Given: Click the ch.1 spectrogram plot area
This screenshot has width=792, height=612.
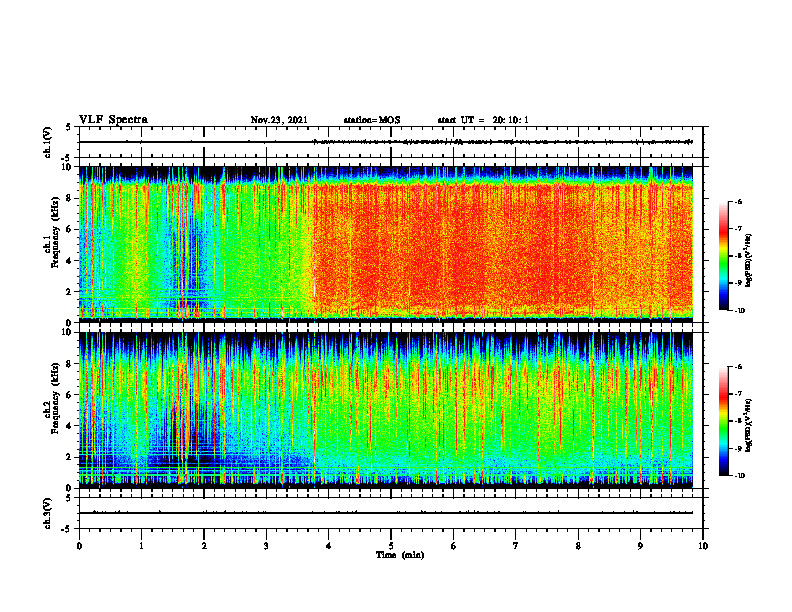Looking at the screenshot, I should pyautogui.click(x=385, y=244).
